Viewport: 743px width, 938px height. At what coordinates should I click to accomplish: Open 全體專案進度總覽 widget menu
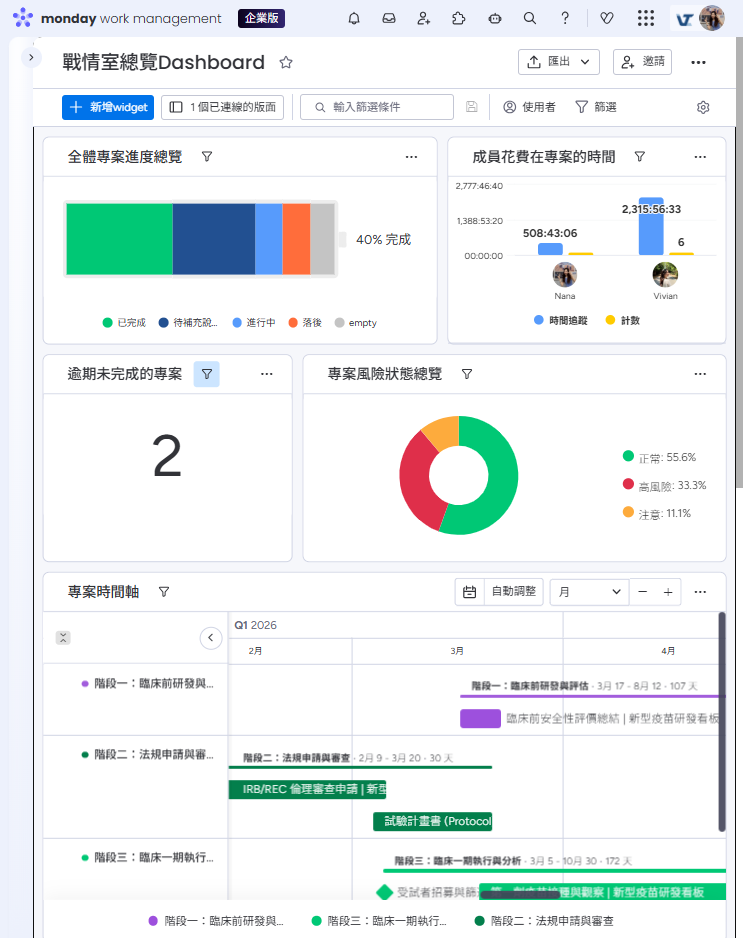coord(412,157)
